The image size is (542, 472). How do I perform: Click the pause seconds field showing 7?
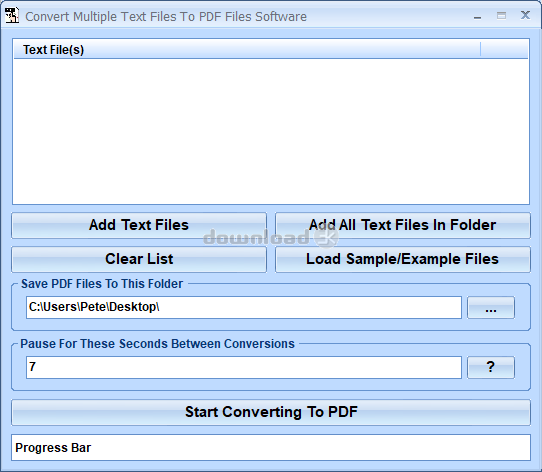point(244,367)
